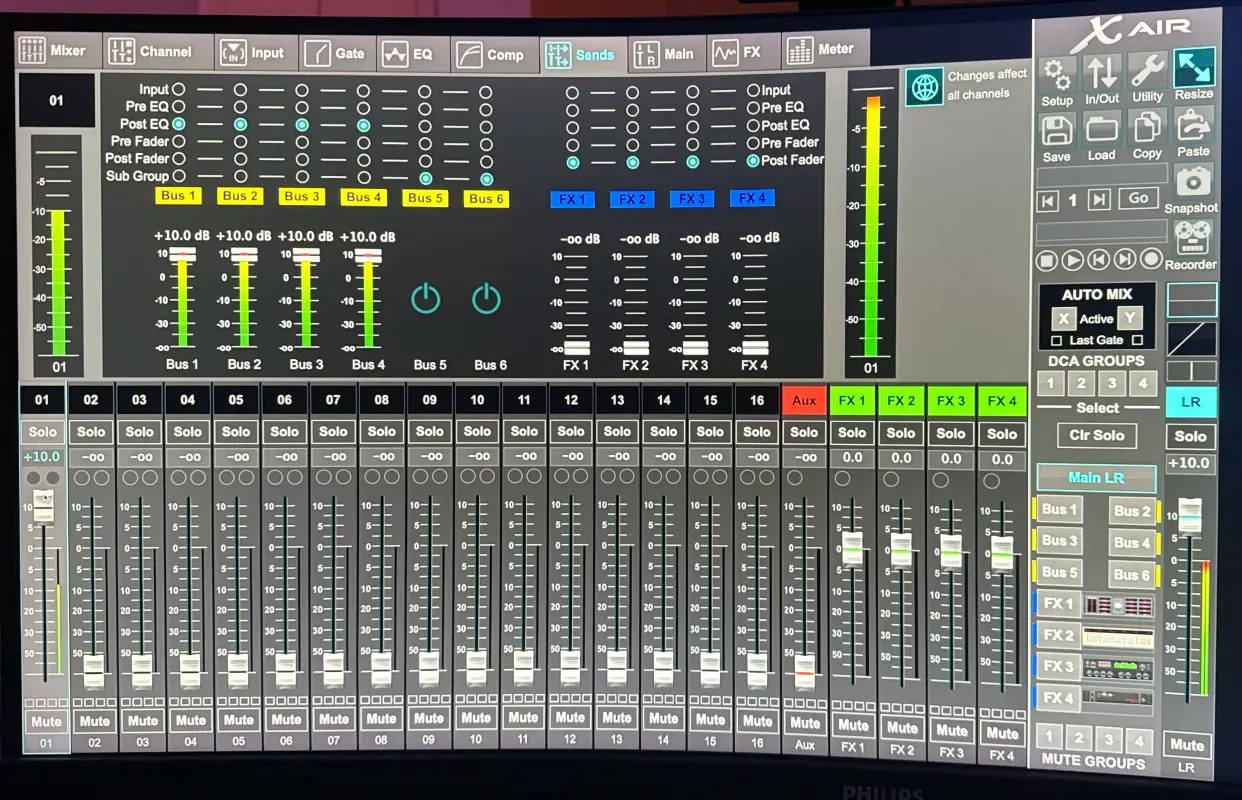This screenshot has width=1242, height=800.
Task: Open the FX 4 effect rack thumbnail
Action: (1119, 698)
